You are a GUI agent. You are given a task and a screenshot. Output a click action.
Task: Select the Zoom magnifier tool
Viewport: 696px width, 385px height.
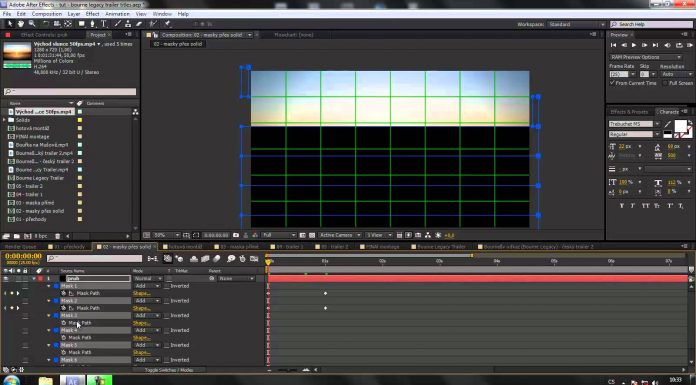tap(32, 24)
